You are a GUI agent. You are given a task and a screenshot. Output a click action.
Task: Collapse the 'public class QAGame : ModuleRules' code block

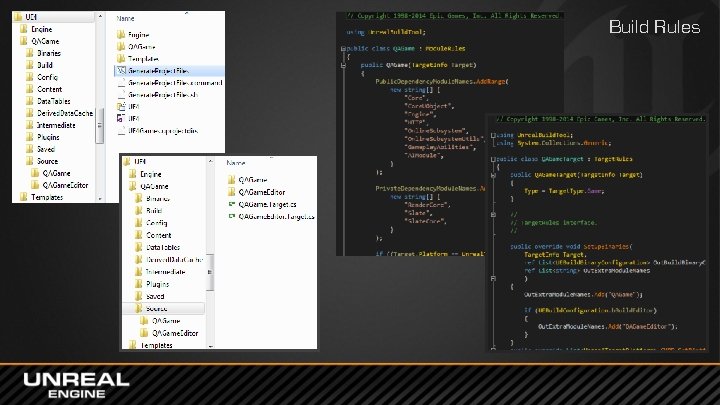(343, 48)
